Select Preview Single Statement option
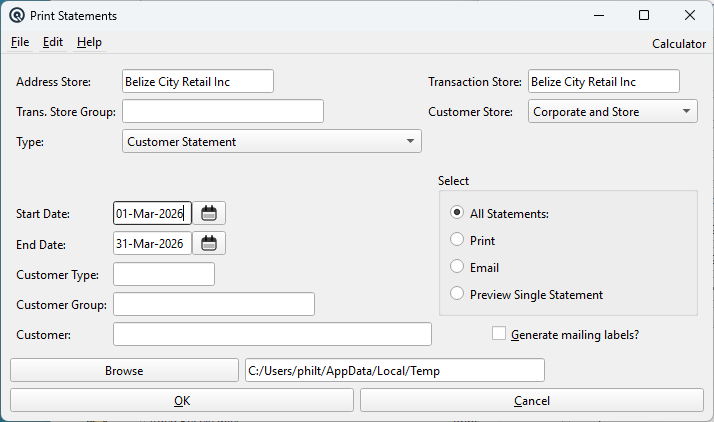714x422 pixels. (457, 294)
